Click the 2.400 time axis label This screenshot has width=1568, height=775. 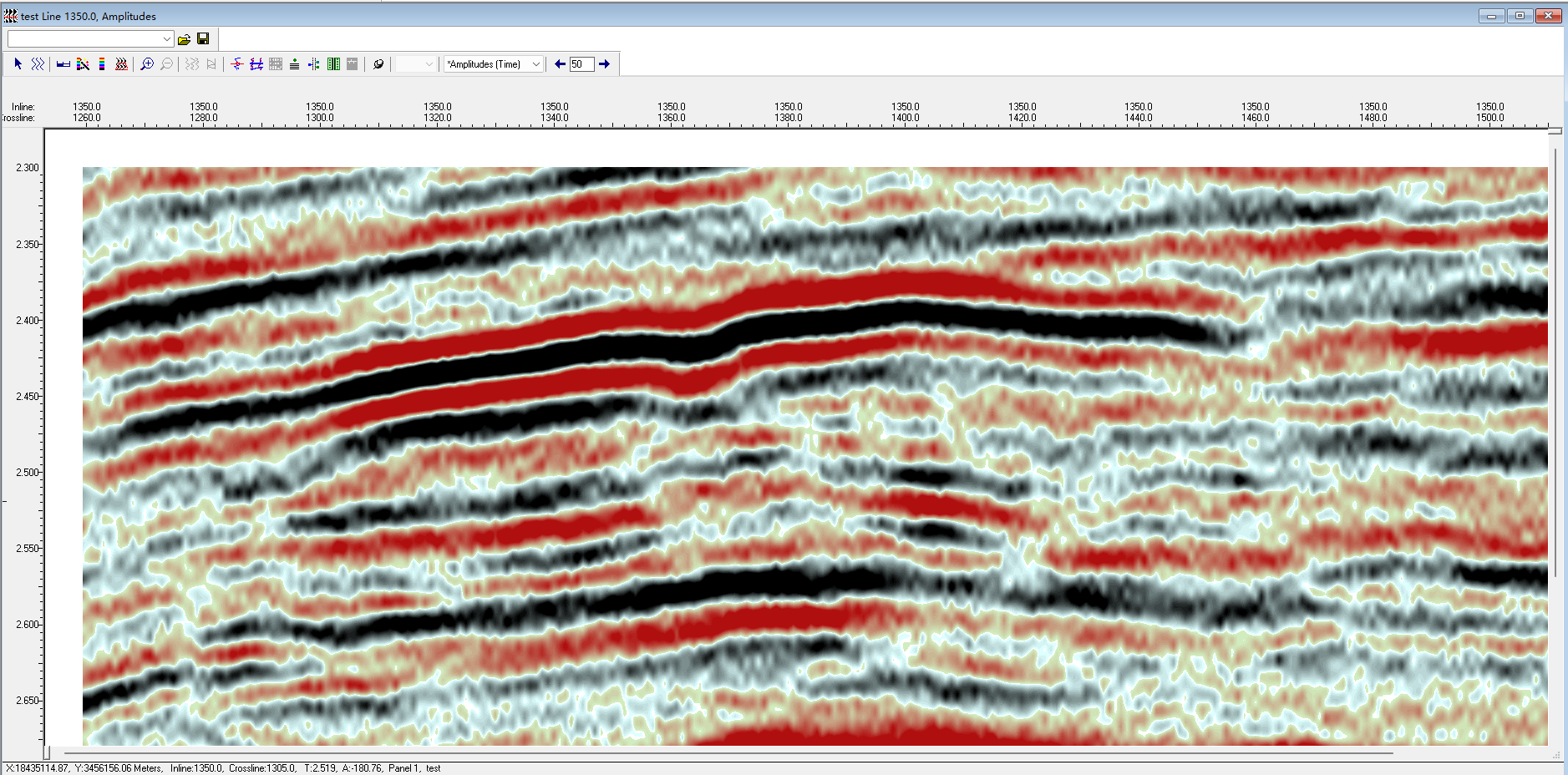[x=27, y=320]
